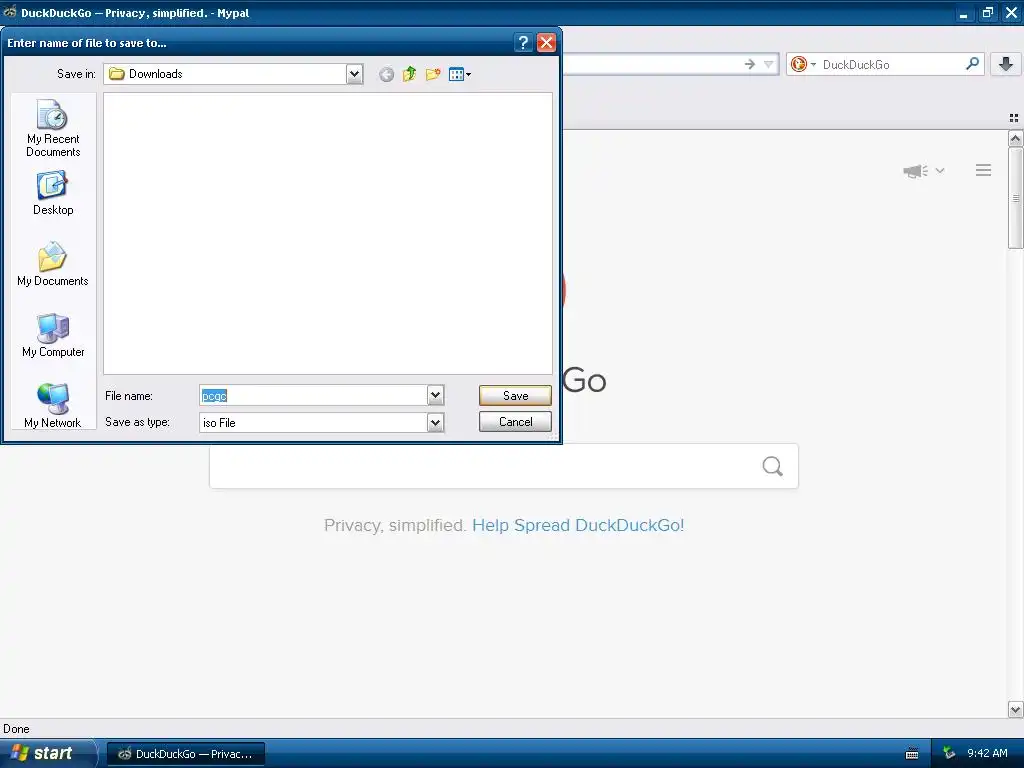Choose search engine via DuckDuckGo icon
The image size is (1024, 768).
coord(803,64)
